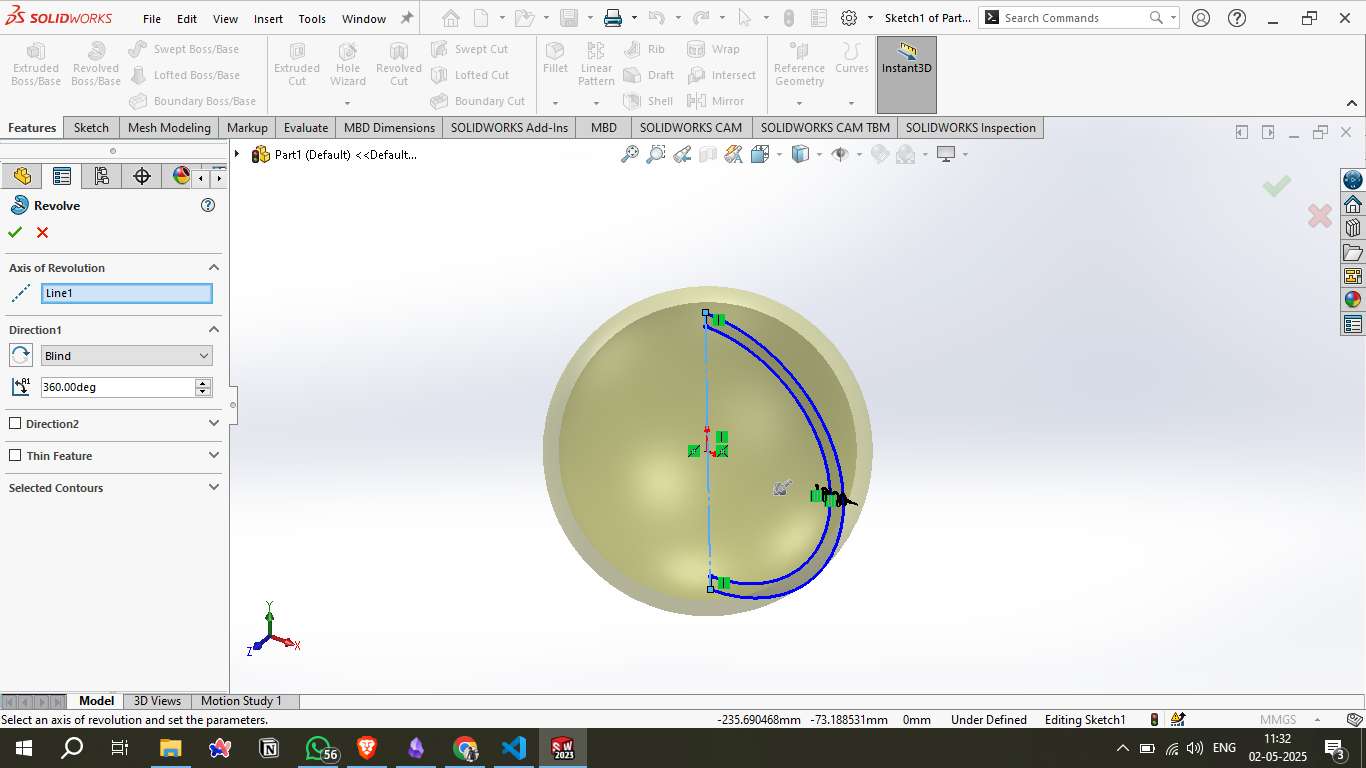Switch to the Sketch tab

[91, 128]
